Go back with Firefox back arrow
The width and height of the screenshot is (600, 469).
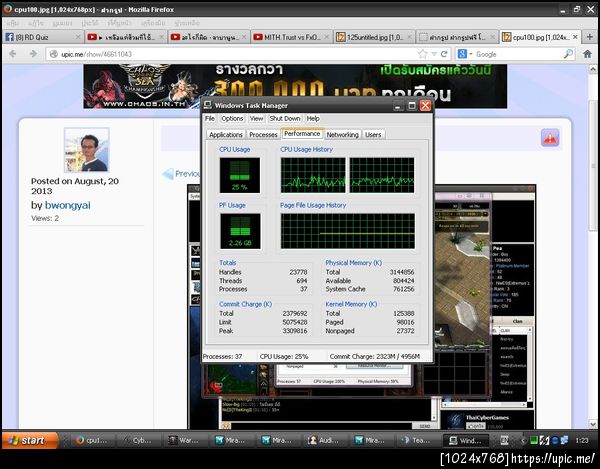pyautogui.click(x=13, y=54)
